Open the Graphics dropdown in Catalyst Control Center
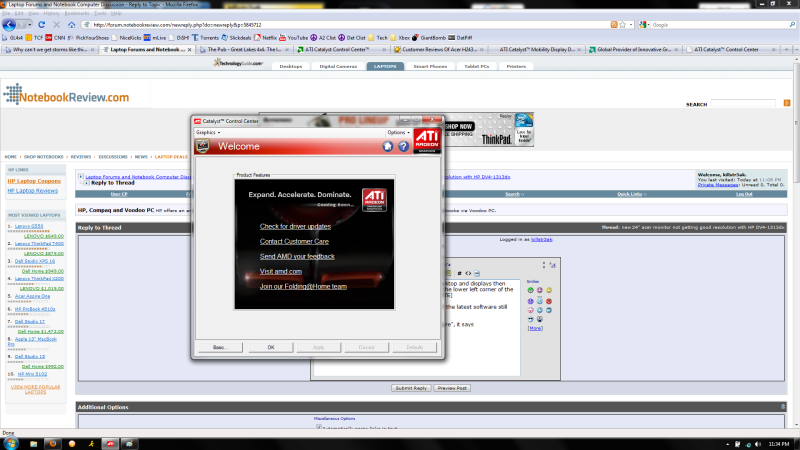The width and height of the screenshot is (800, 450). pos(208,132)
